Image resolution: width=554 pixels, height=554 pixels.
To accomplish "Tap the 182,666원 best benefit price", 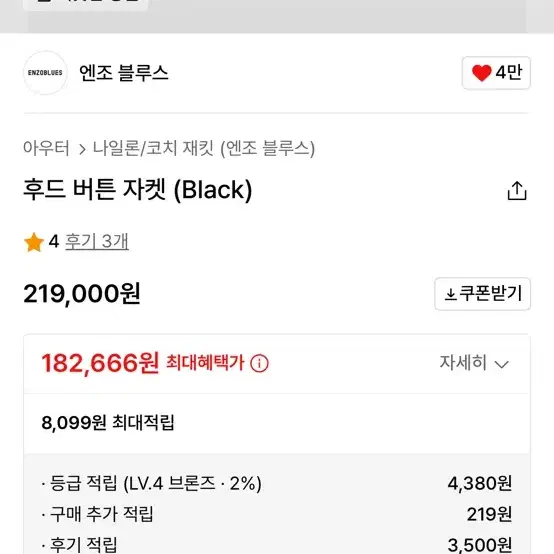I will point(100,363).
